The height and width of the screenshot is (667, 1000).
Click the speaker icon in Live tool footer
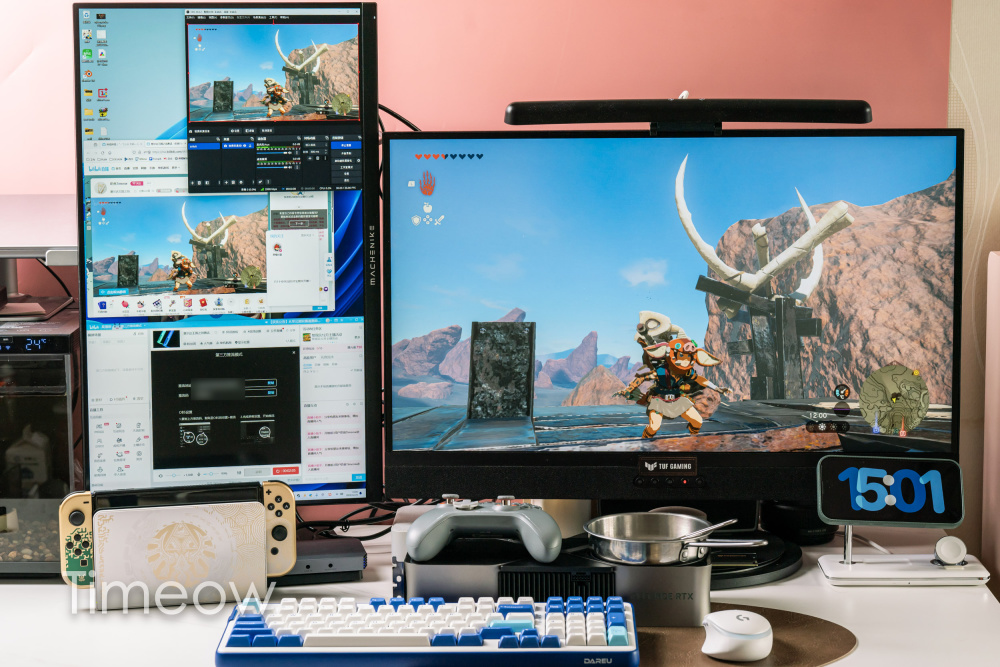coord(161,476)
